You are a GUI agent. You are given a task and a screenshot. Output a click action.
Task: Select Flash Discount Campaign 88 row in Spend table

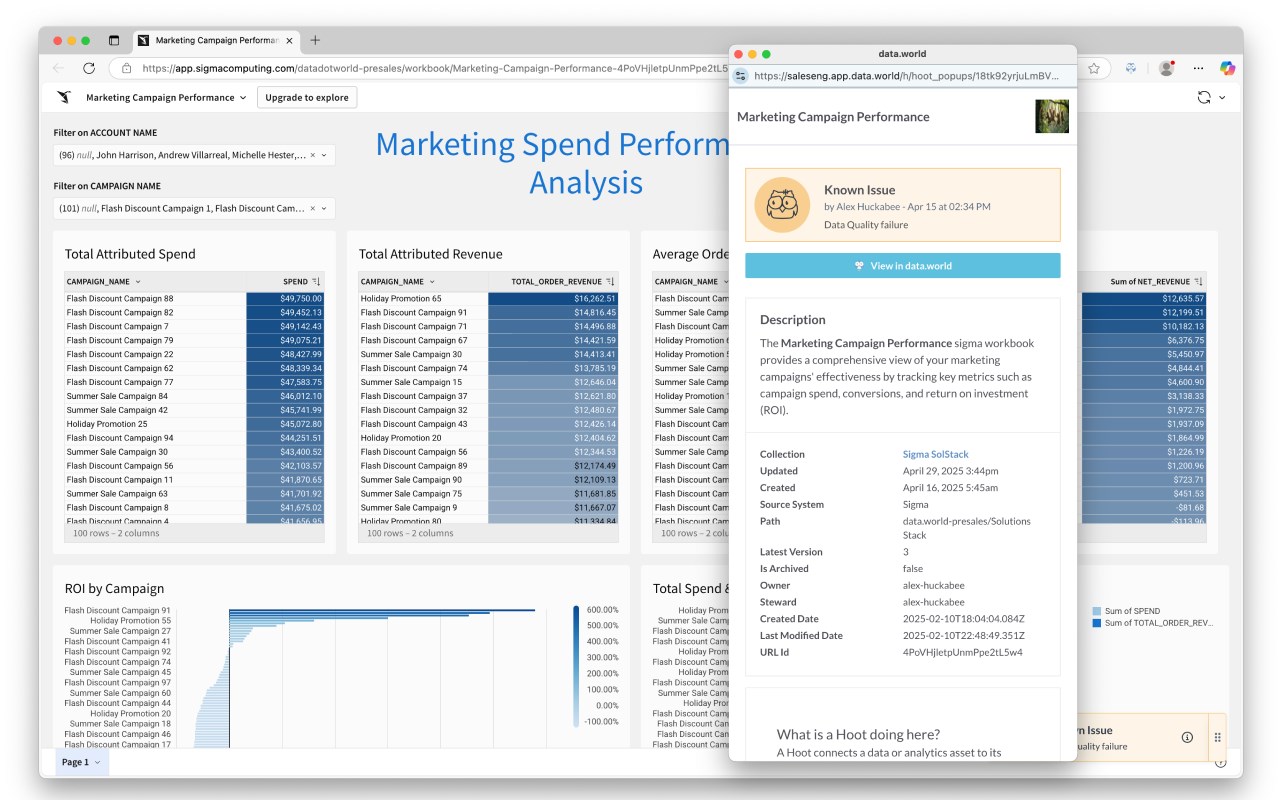[120, 299]
